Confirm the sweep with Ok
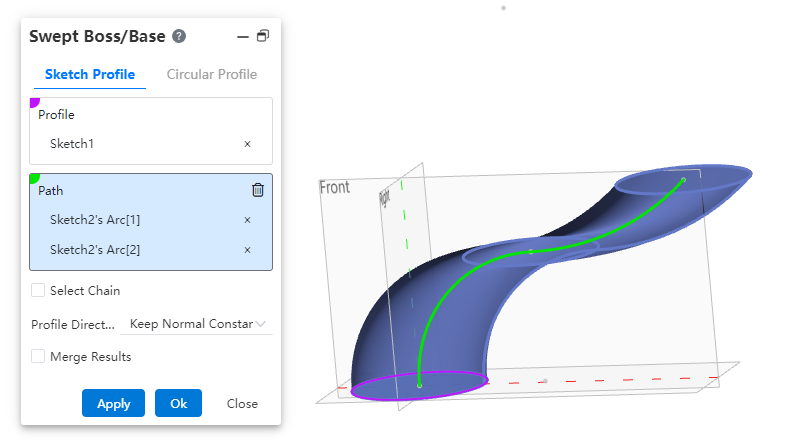Screen dimensions: 797x447 click(x=178, y=403)
